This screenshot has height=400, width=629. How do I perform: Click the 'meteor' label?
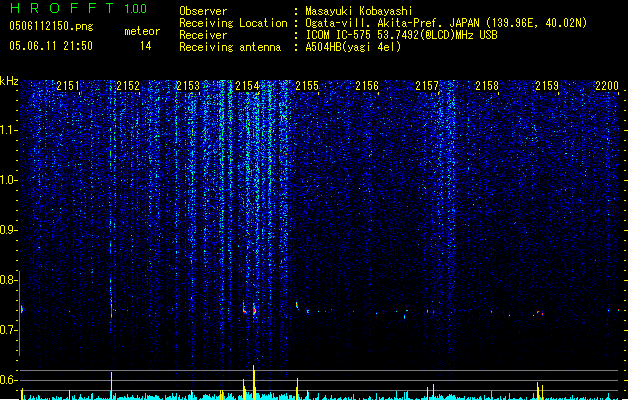[142, 31]
